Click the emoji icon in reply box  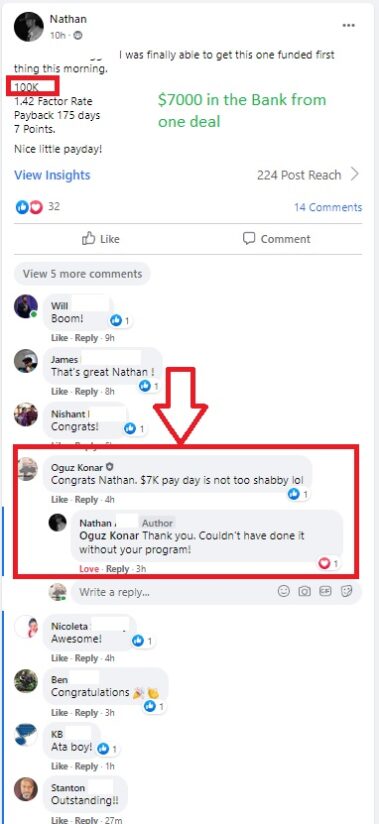pyautogui.click(x=284, y=591)
